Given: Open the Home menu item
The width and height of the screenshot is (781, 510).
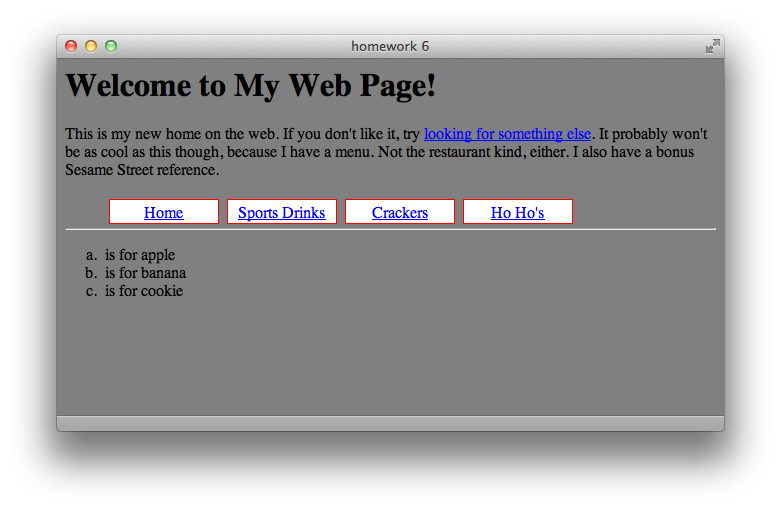Looking at the screenshot, I should [164, 213].
